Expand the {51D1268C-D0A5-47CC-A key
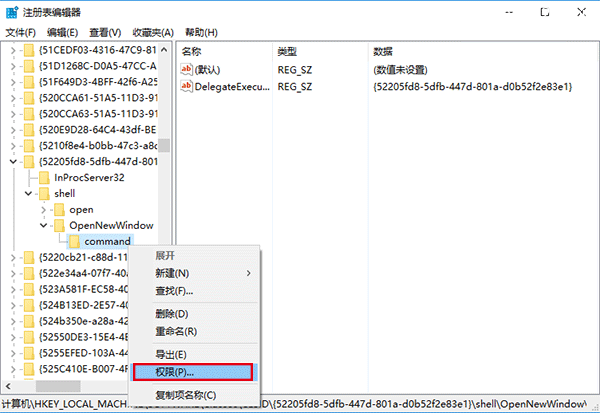 13,66
